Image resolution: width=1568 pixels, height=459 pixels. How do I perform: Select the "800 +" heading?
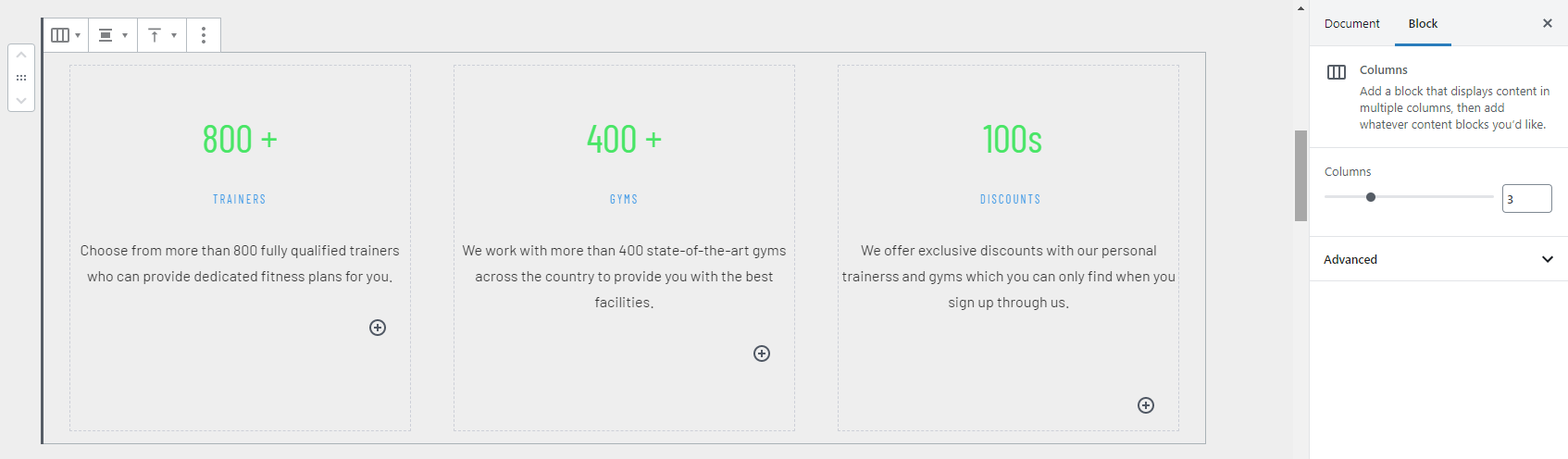coord(240,140)
